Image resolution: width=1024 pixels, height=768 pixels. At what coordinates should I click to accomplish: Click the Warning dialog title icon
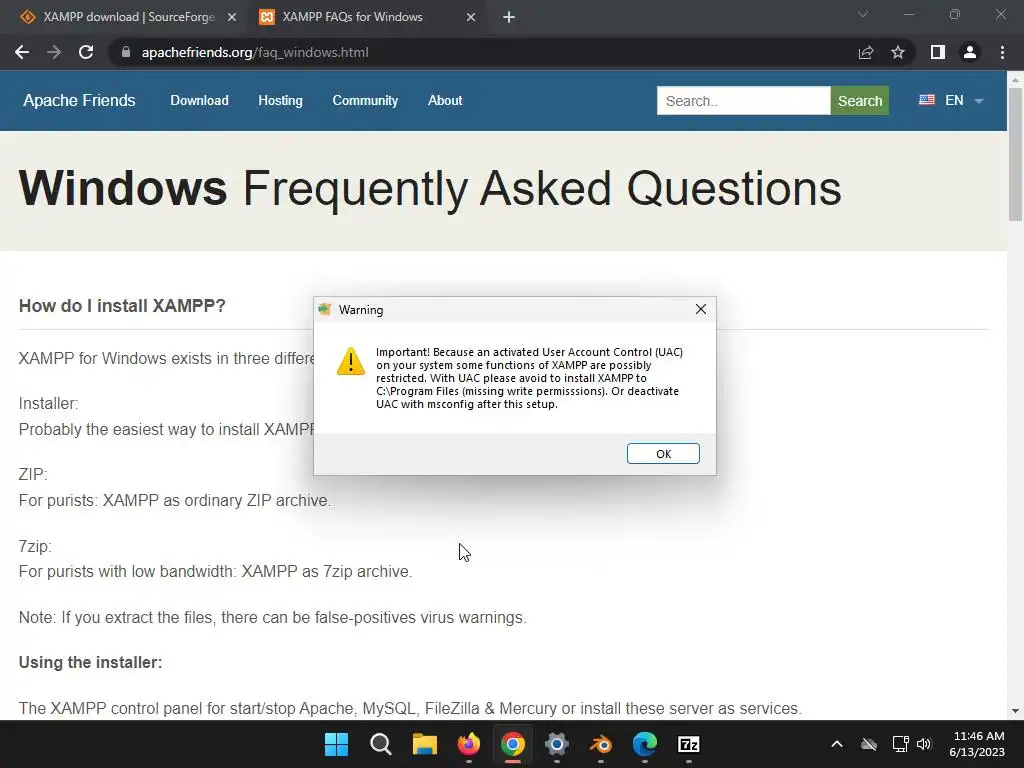click(x=325, y=310)
